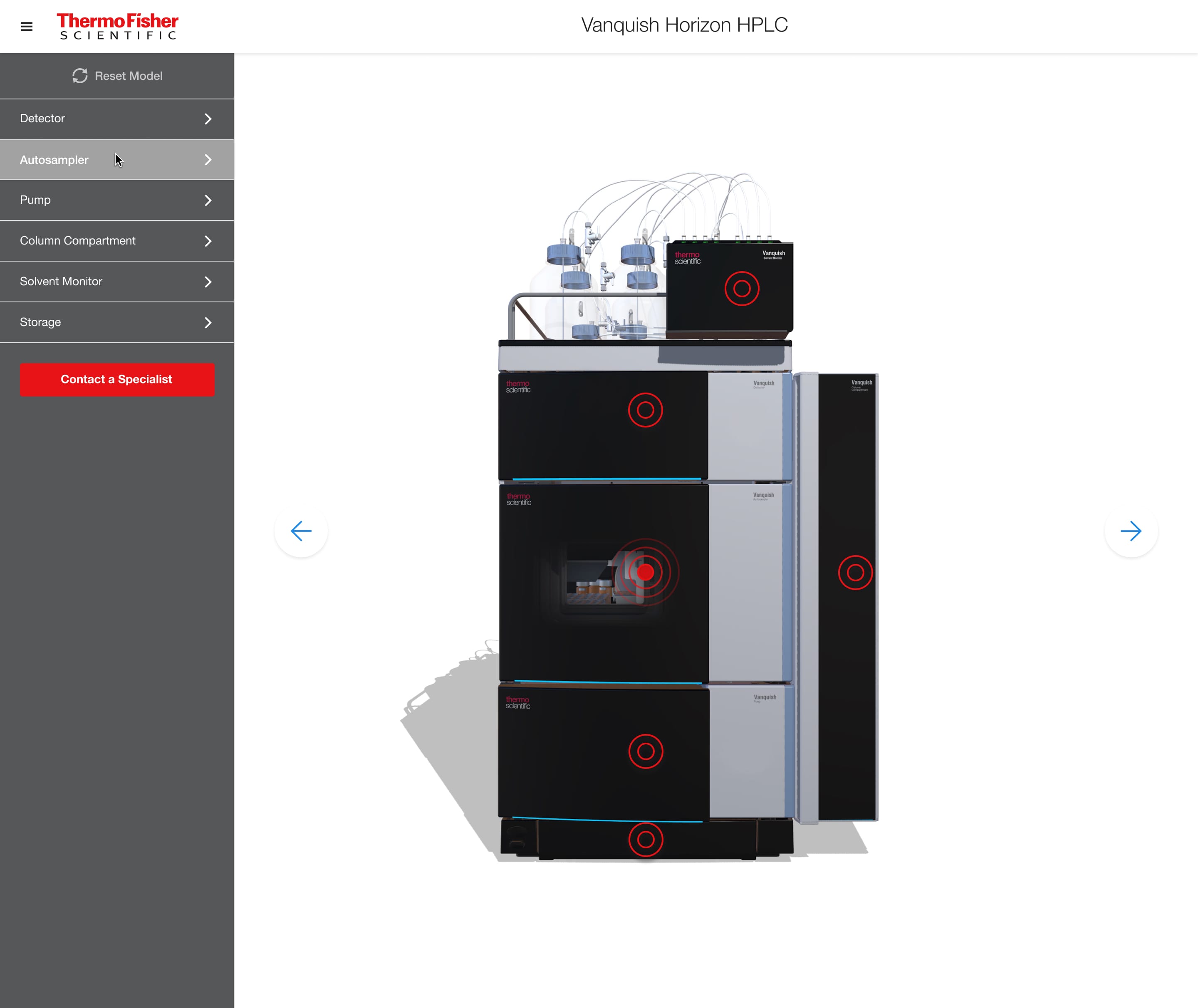Click the right navigation arrow

coord(1132,530)
